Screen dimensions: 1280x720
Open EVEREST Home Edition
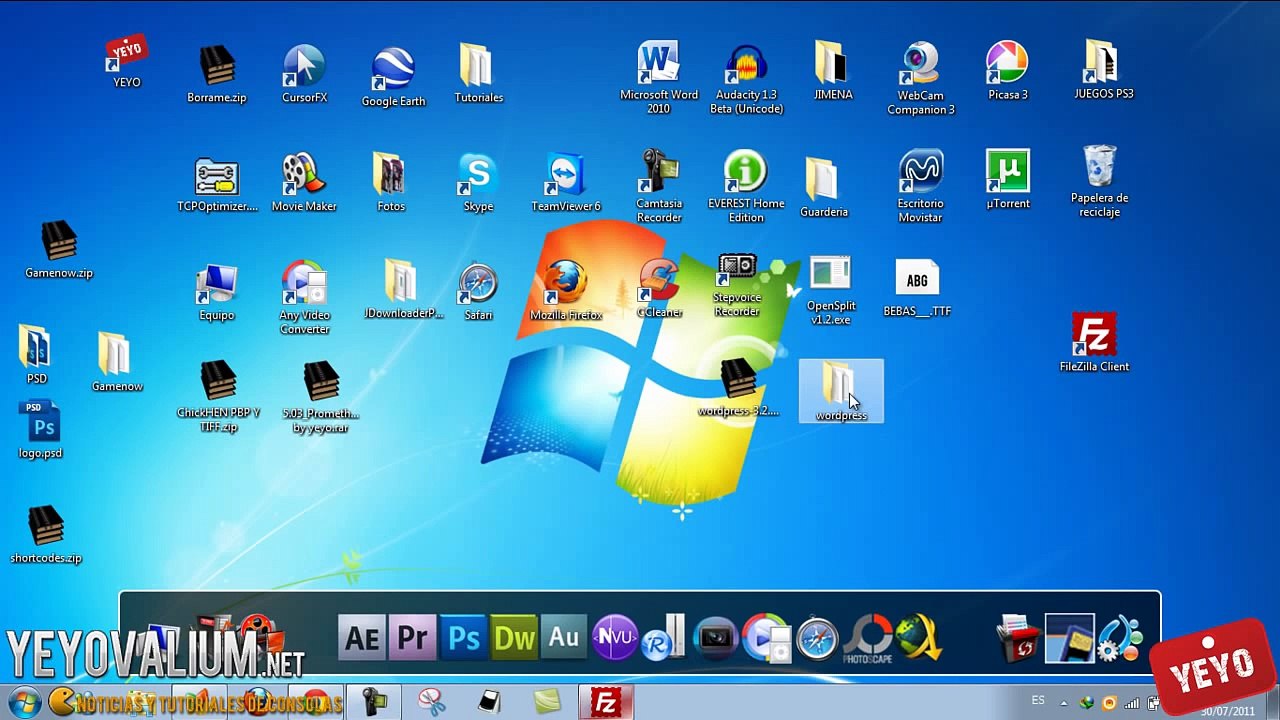click(746, 186)
